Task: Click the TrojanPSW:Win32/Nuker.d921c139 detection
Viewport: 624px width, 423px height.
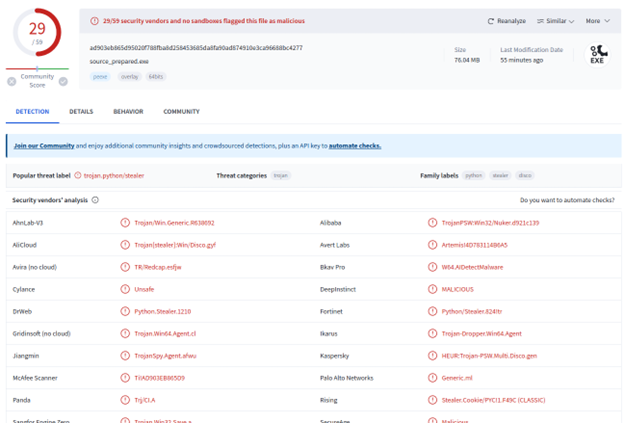Action: (490, 223)
